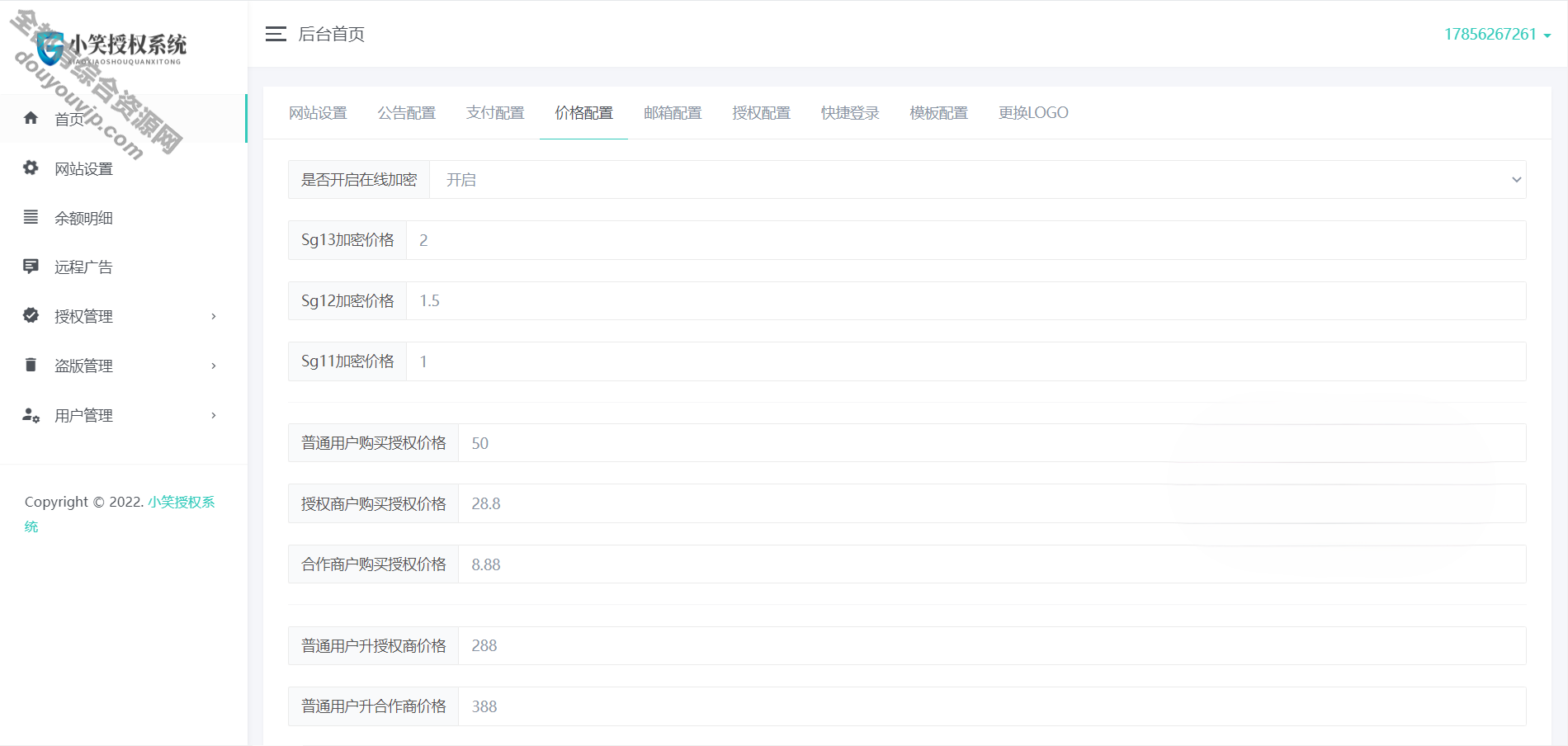Switch to the 网站设置 tab

(318, 113)
